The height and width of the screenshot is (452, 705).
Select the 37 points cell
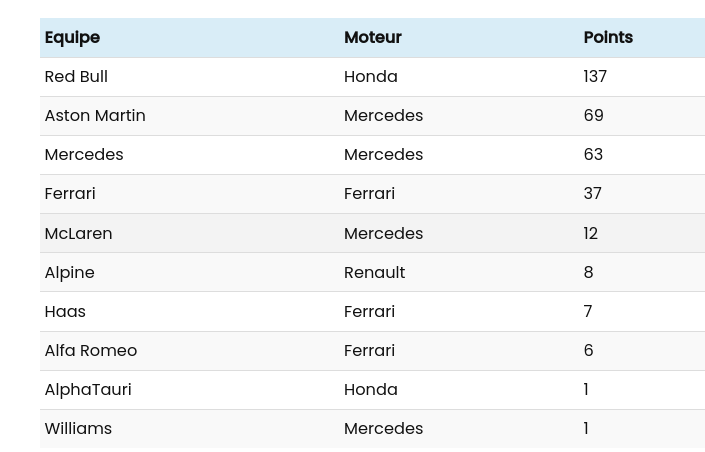(592, 194)
